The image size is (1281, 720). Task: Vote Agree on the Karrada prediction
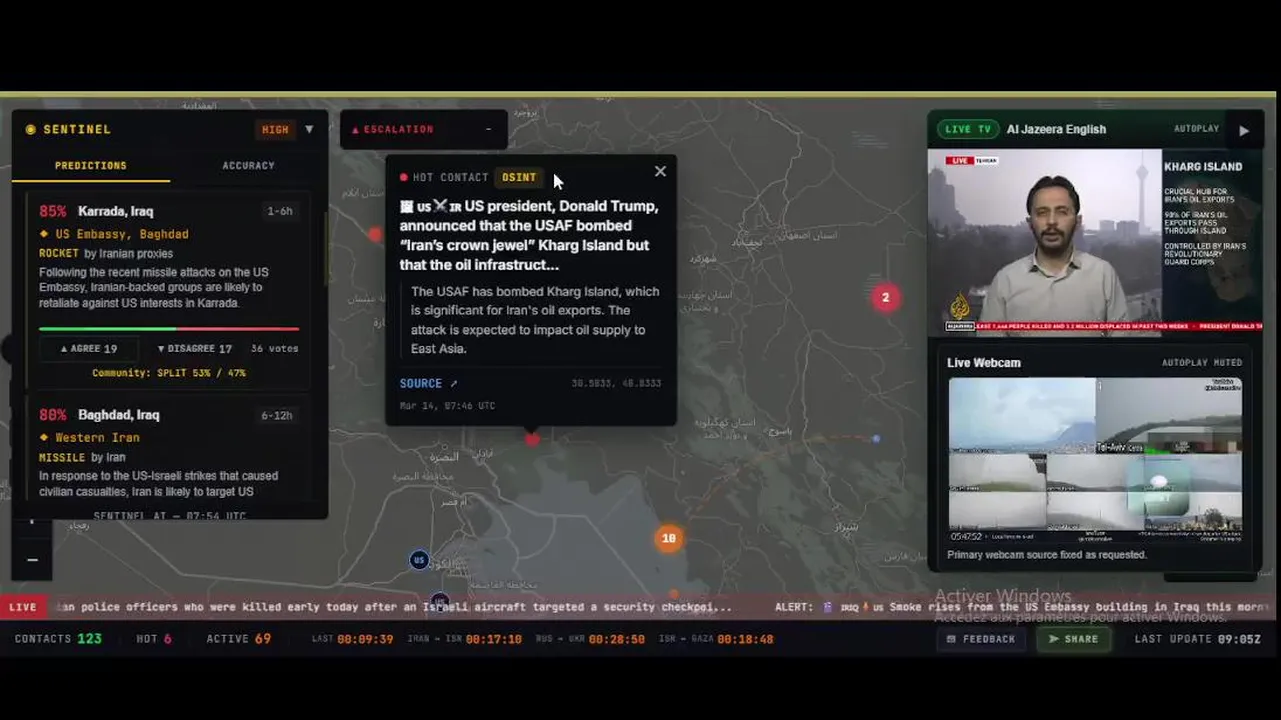(89, 349)
